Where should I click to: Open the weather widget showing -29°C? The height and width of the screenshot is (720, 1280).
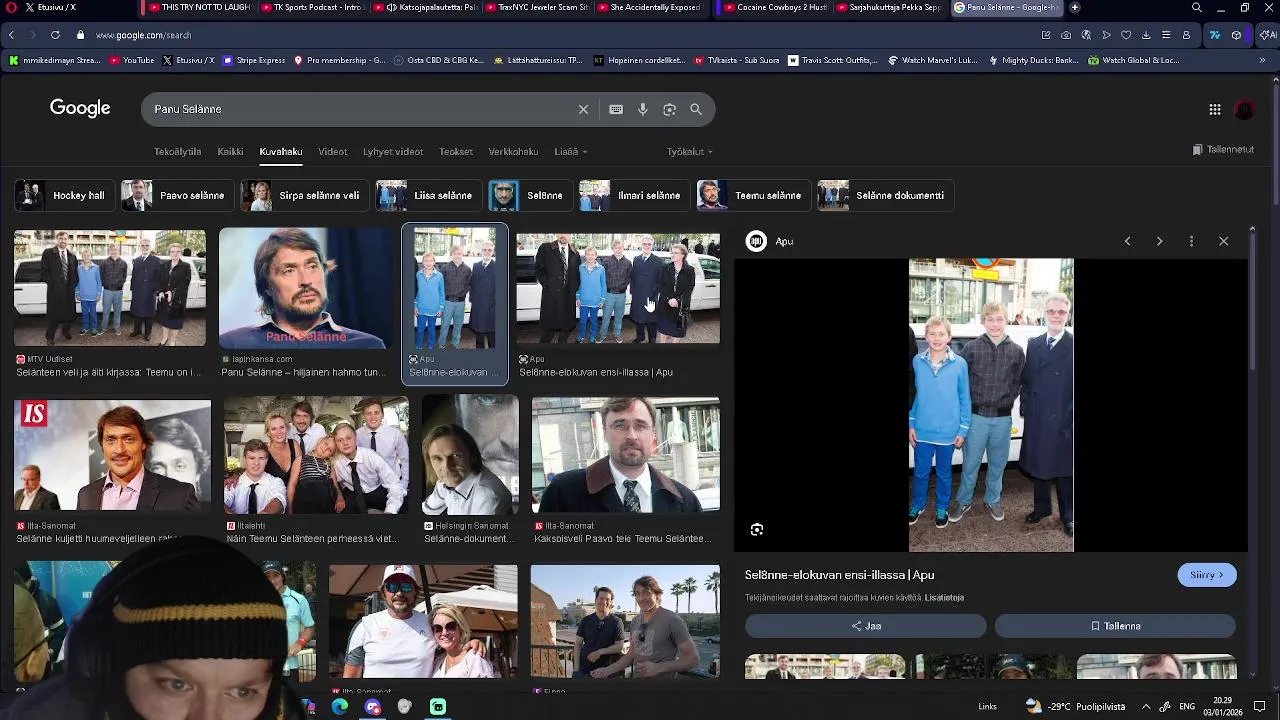point(1075,707)
